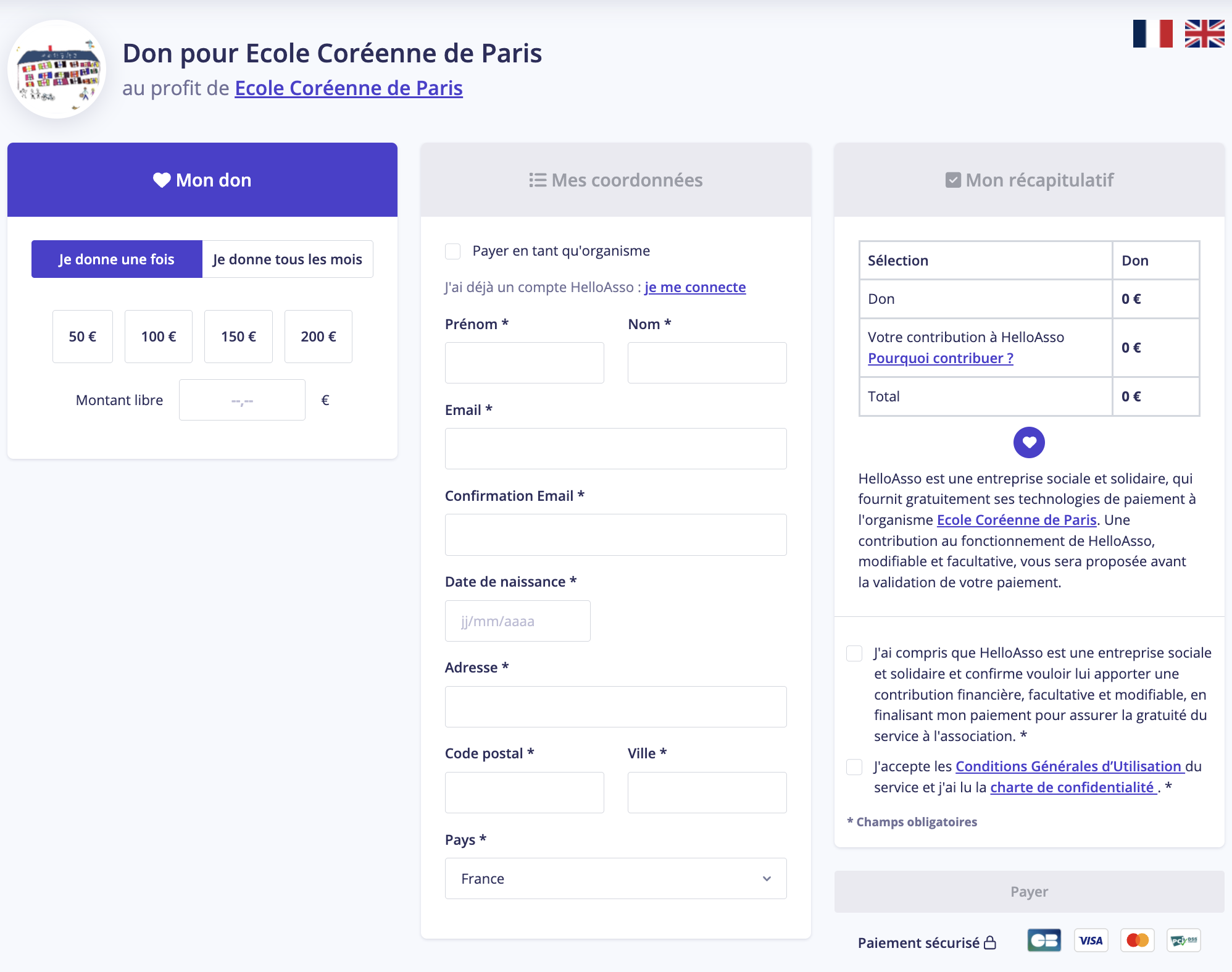Open the Pourquoi contribuer ? link
This screenshot has width=1232, height=972.
pos(941,358)
